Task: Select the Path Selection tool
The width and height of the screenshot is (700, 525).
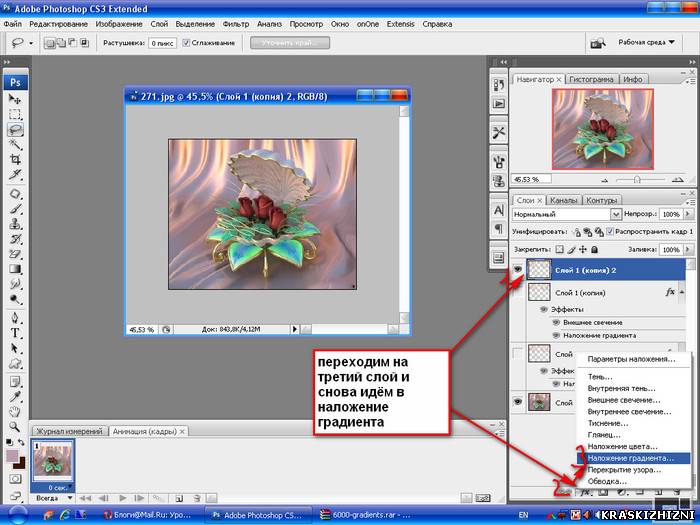Action: coord(15,349)
